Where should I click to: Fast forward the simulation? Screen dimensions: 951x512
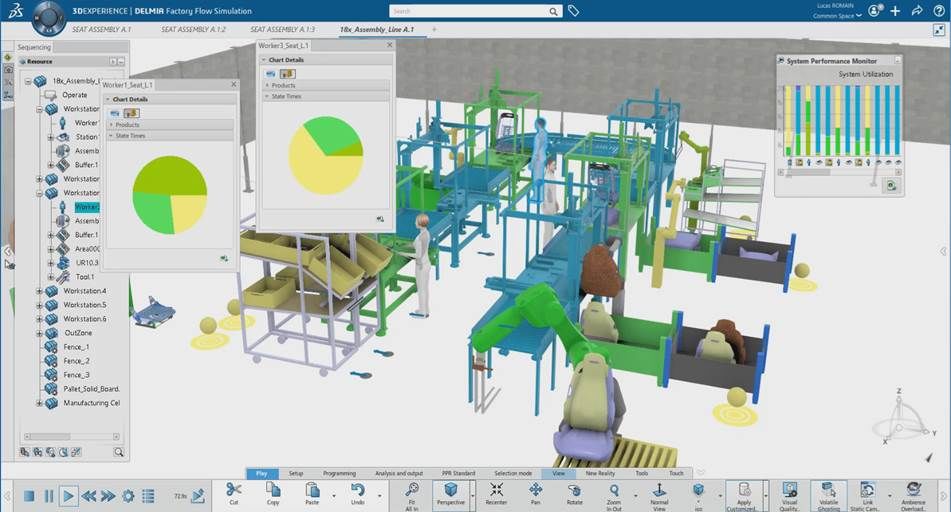[x=108, y=496]
